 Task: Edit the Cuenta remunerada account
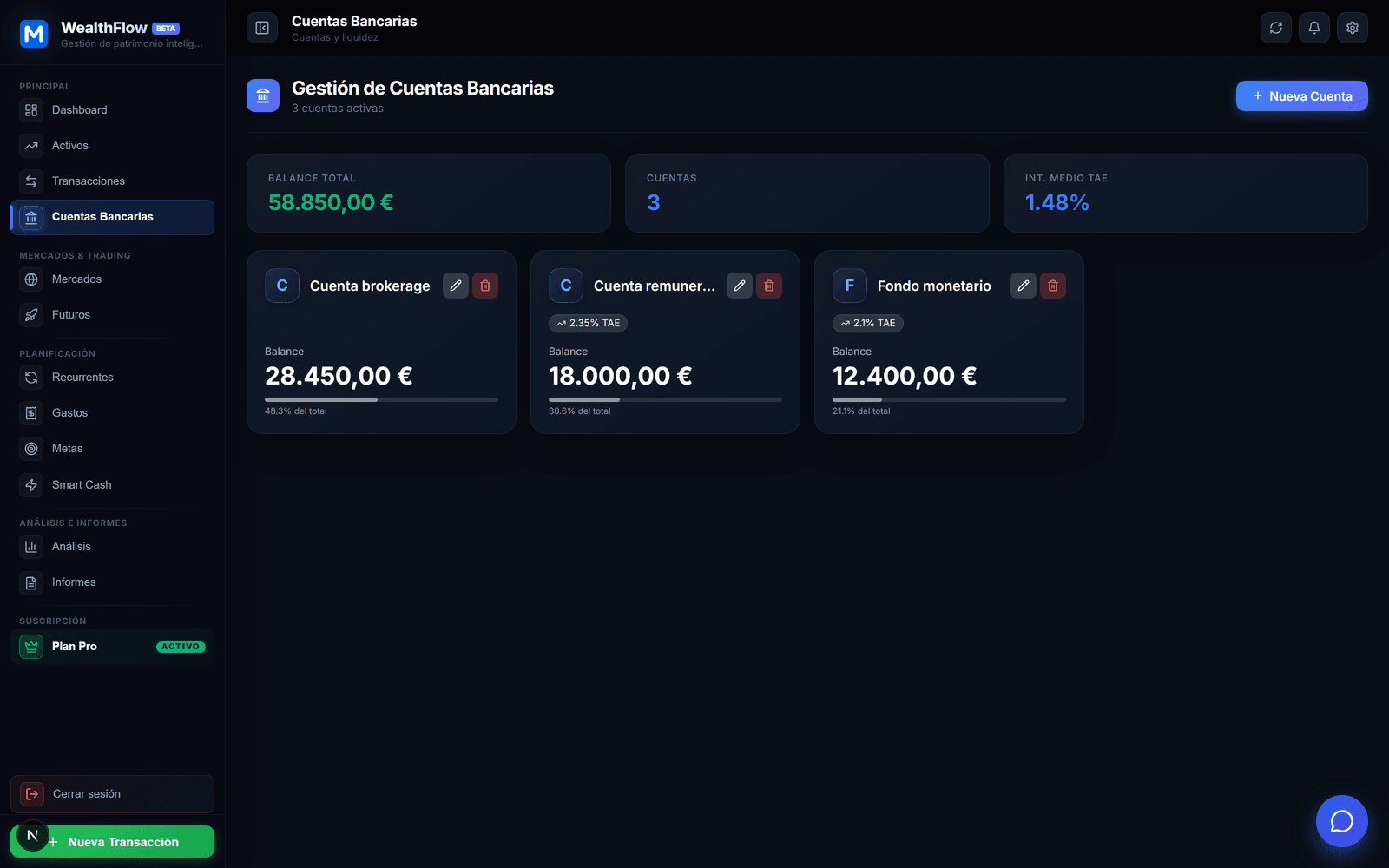click(x=740, y=286)
